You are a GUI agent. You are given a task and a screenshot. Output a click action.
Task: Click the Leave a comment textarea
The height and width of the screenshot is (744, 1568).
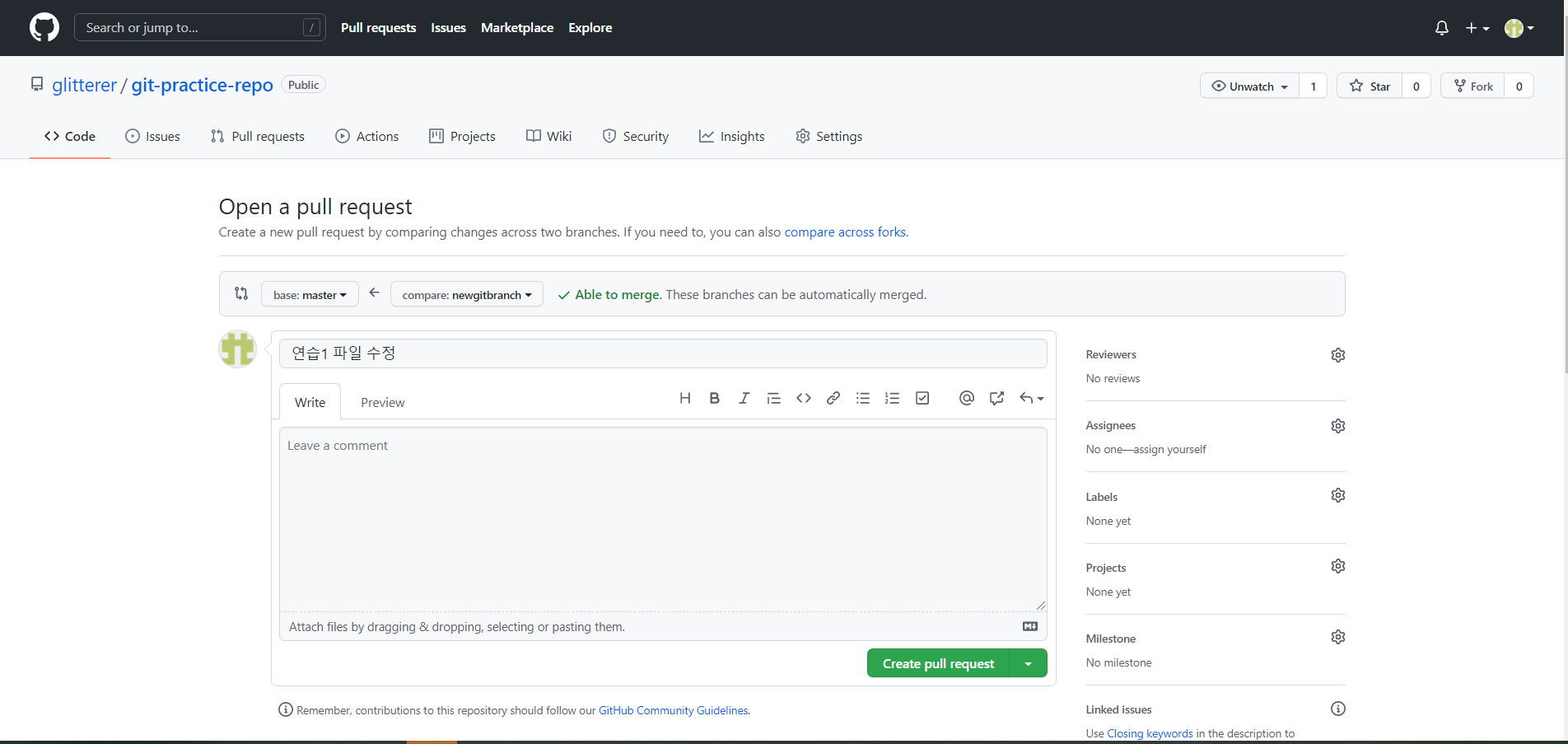(x=663, y=518)
